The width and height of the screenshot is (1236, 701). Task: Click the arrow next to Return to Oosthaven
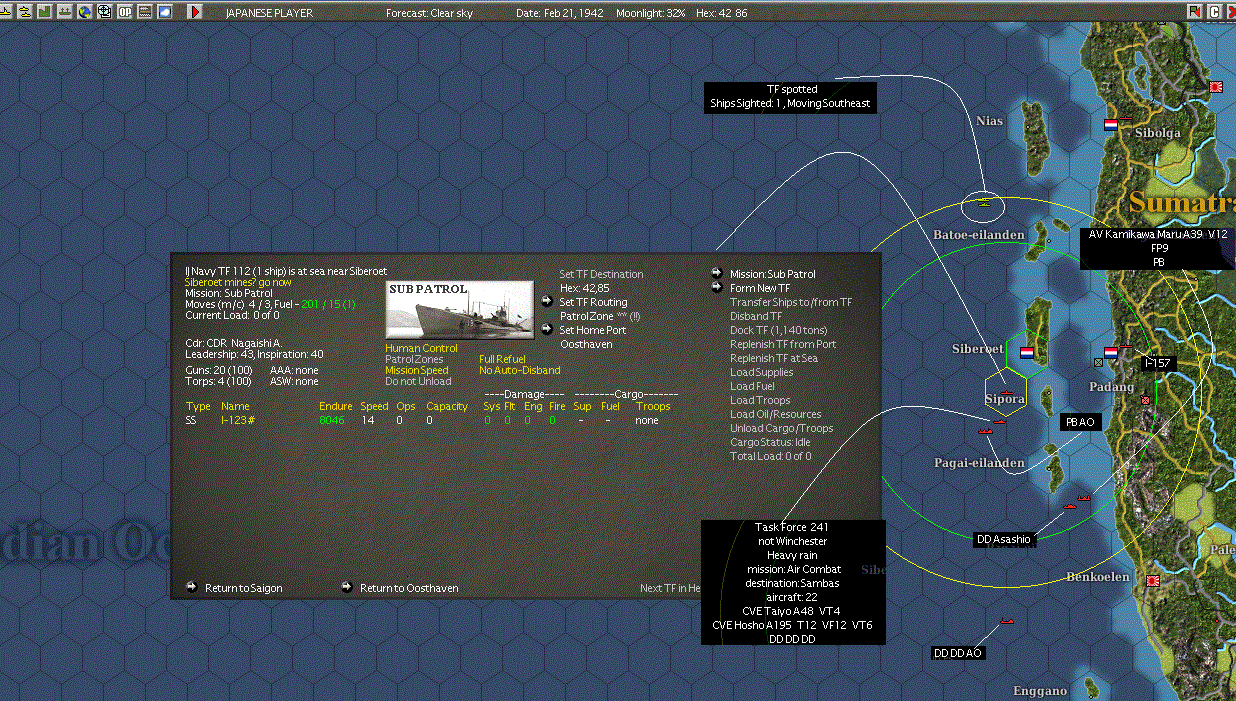[347, 587]
